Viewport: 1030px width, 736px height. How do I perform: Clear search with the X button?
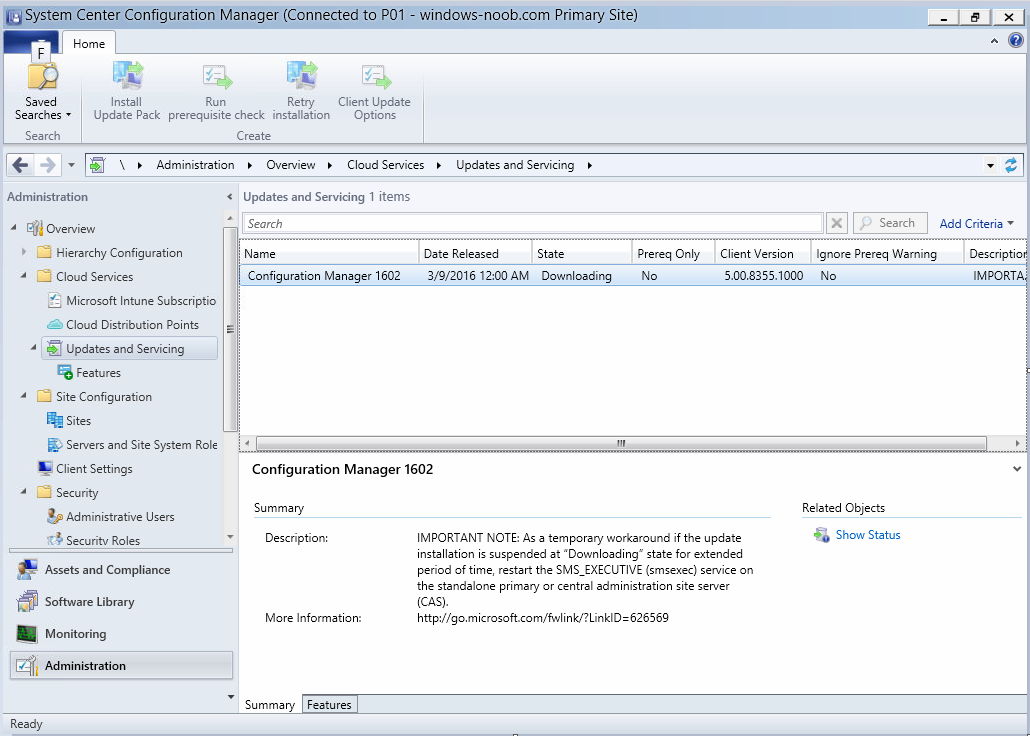coord(836,223)
